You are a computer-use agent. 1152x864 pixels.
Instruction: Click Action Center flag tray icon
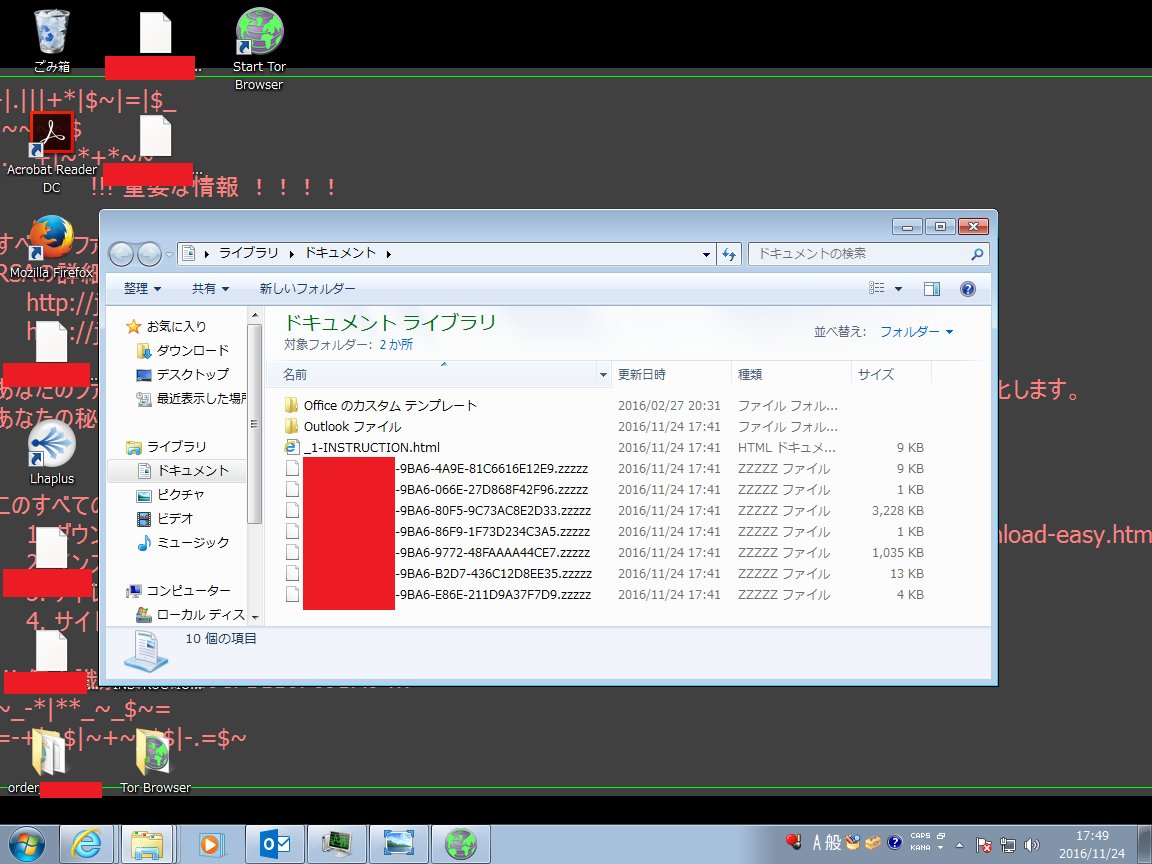click(x=984, y=845)
